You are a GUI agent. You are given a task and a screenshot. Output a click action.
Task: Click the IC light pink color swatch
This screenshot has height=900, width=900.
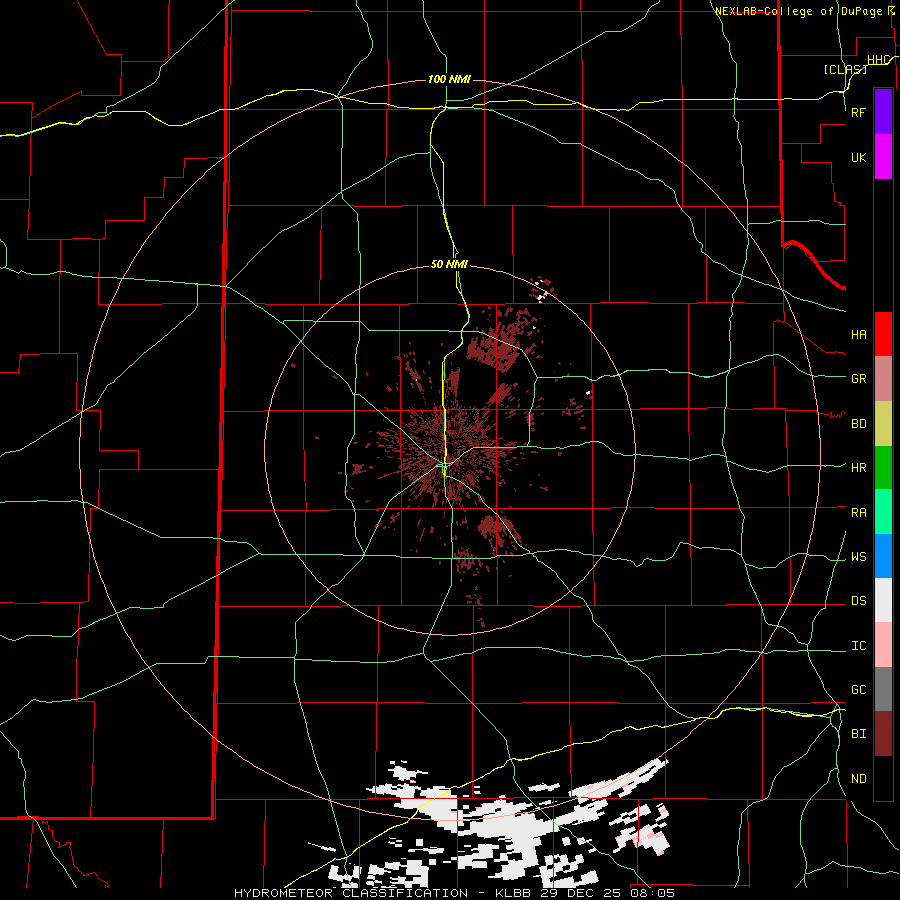click(883, 645)
